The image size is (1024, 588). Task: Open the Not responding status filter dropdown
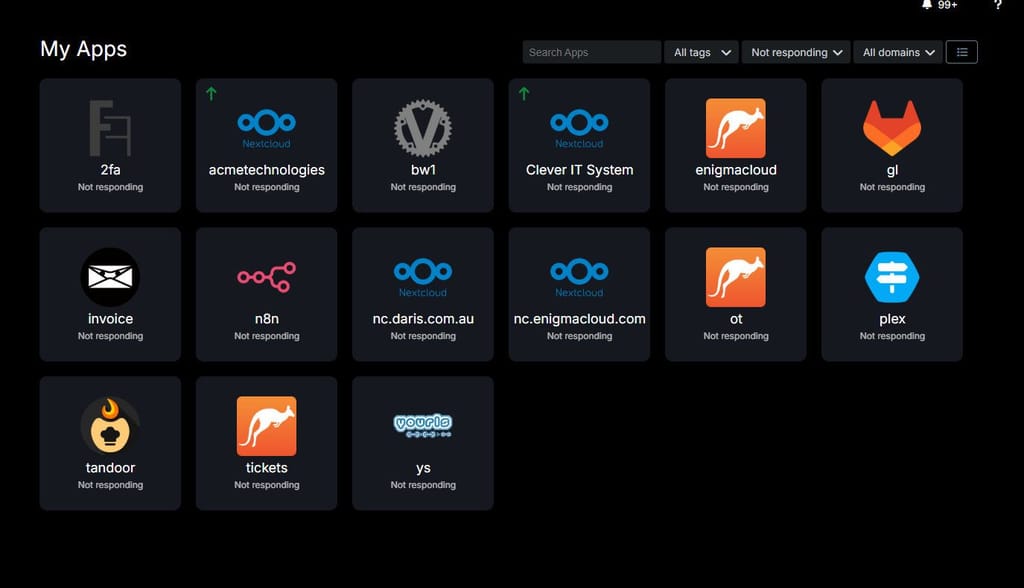point(795,52)
